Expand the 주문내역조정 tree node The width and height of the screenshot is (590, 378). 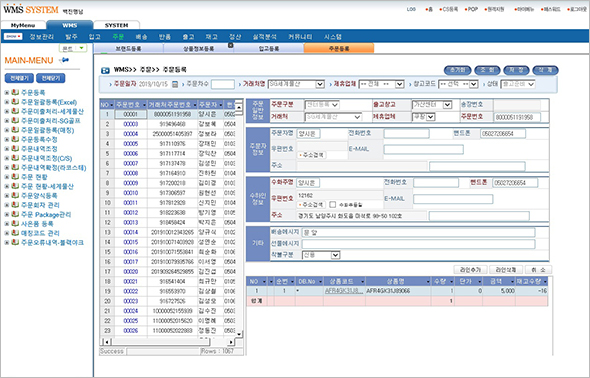coord(6,149)
